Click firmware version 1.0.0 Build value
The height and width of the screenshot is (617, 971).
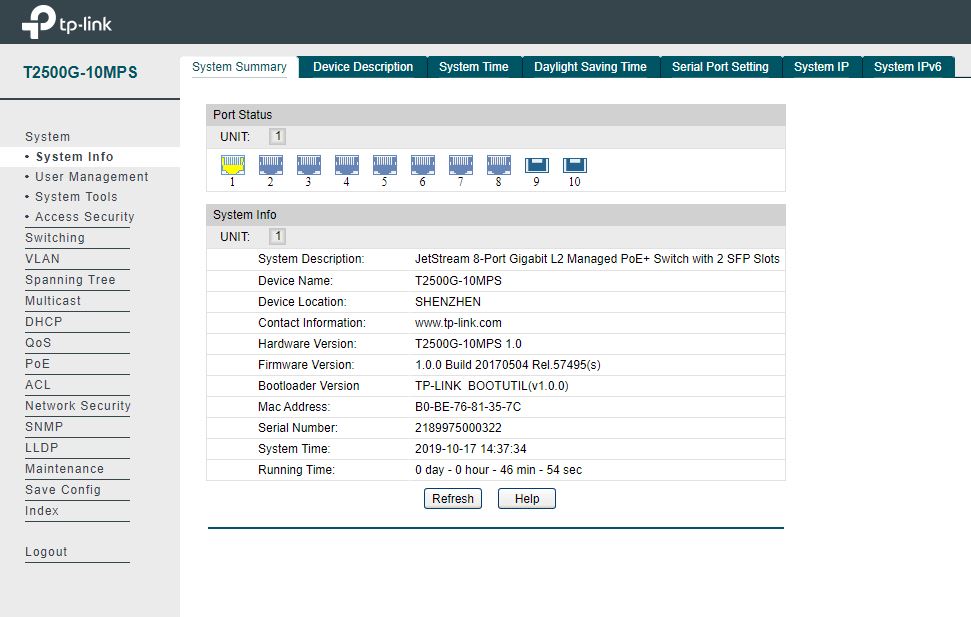pos(508,365)
